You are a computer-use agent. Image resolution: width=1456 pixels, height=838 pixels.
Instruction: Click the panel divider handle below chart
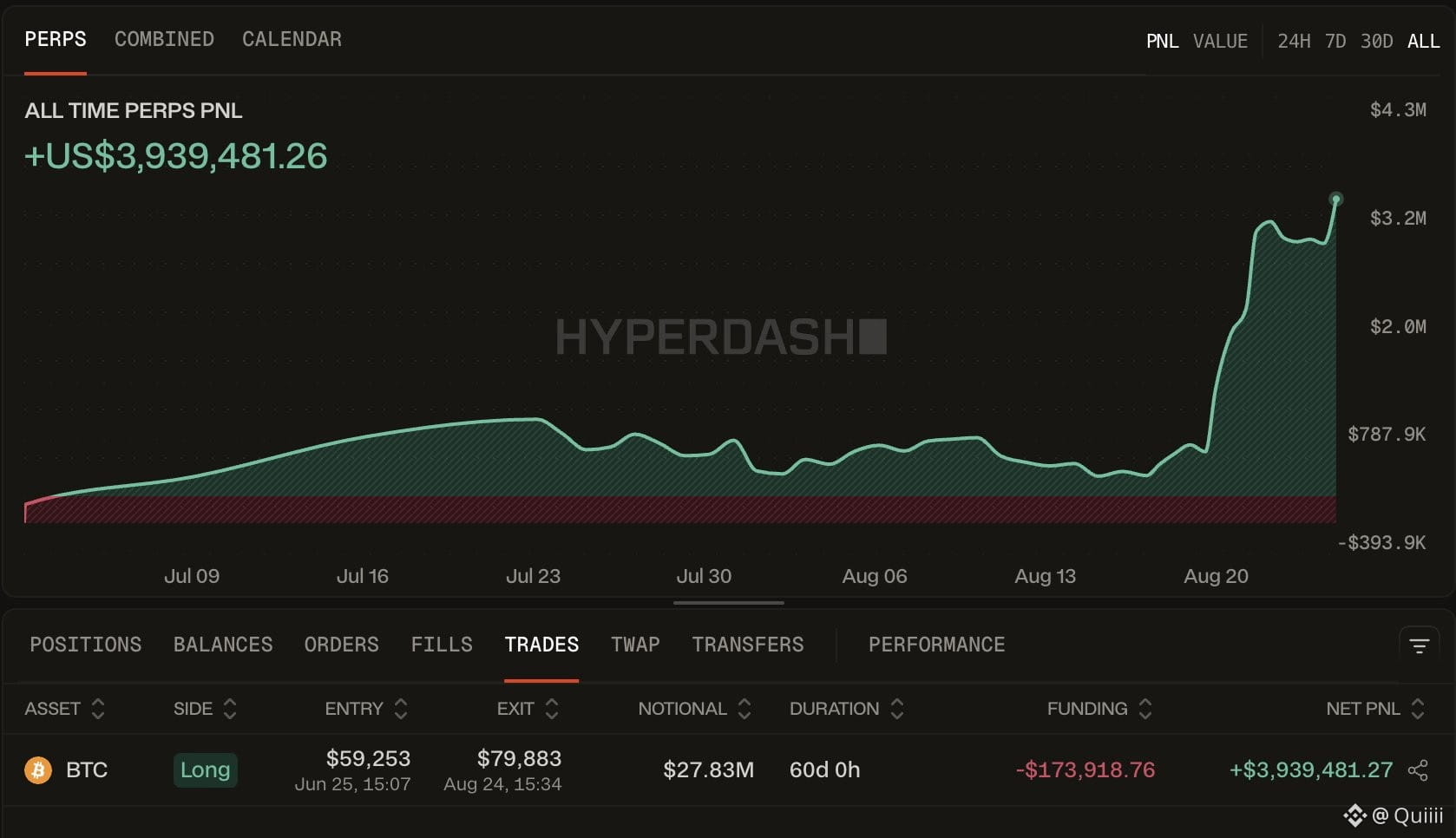pyautogui.click(x=729, y=602)
